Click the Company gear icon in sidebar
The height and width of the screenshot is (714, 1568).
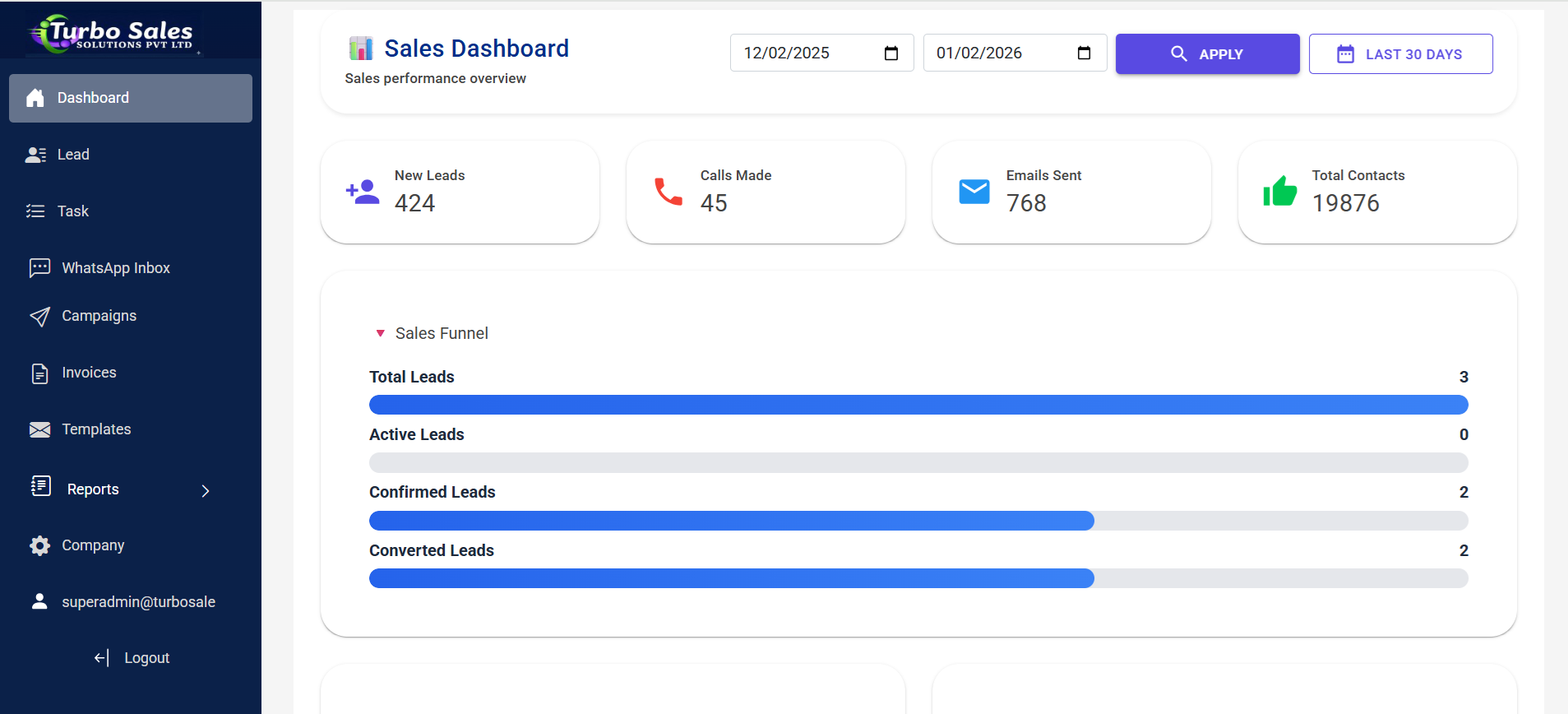pyautogui.click(x=39, y=545)
